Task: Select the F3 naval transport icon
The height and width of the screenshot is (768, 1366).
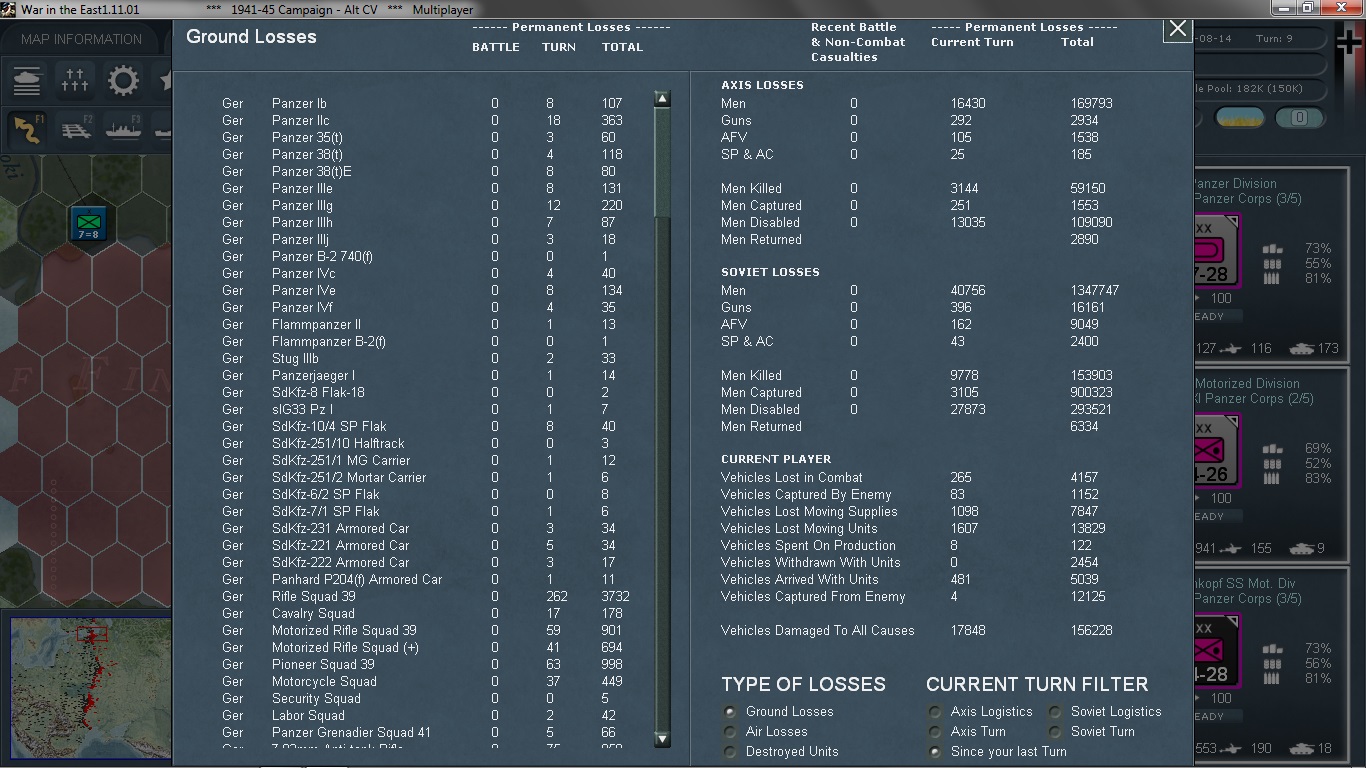Action: pyautogui.click(x=124, y=130)
